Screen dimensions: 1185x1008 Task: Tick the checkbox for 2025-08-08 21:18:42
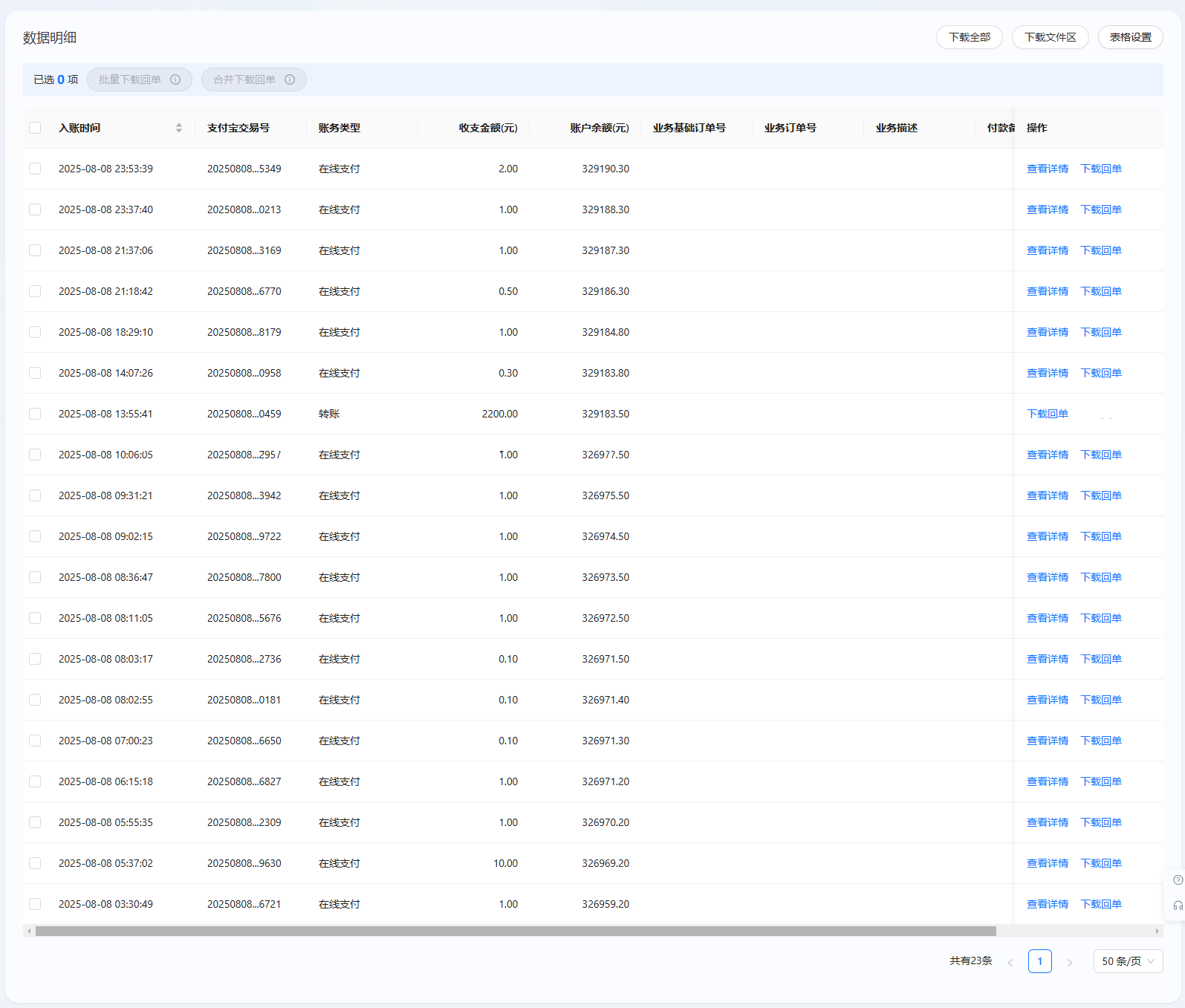click(35, 291)
